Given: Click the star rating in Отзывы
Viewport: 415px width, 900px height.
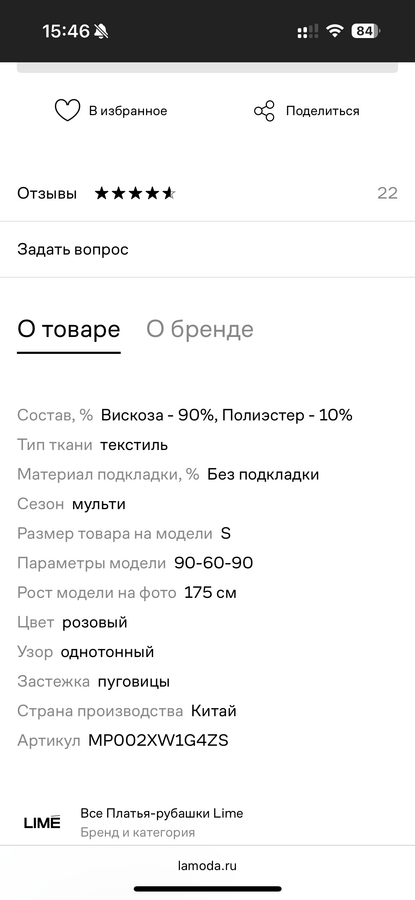Looking at the screenshot, I should point(135,193).
